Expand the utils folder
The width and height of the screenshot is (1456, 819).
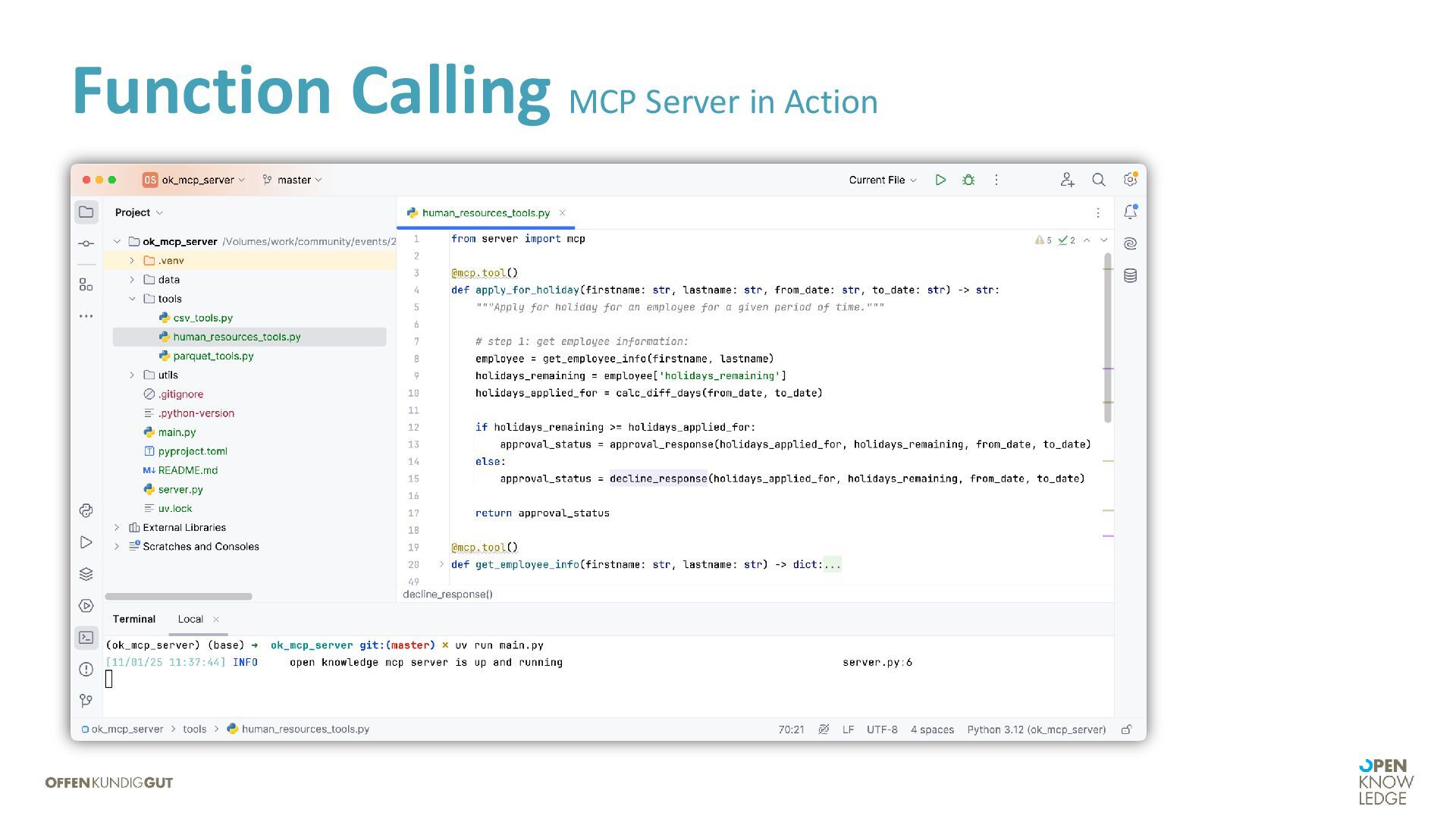[132, 375]
